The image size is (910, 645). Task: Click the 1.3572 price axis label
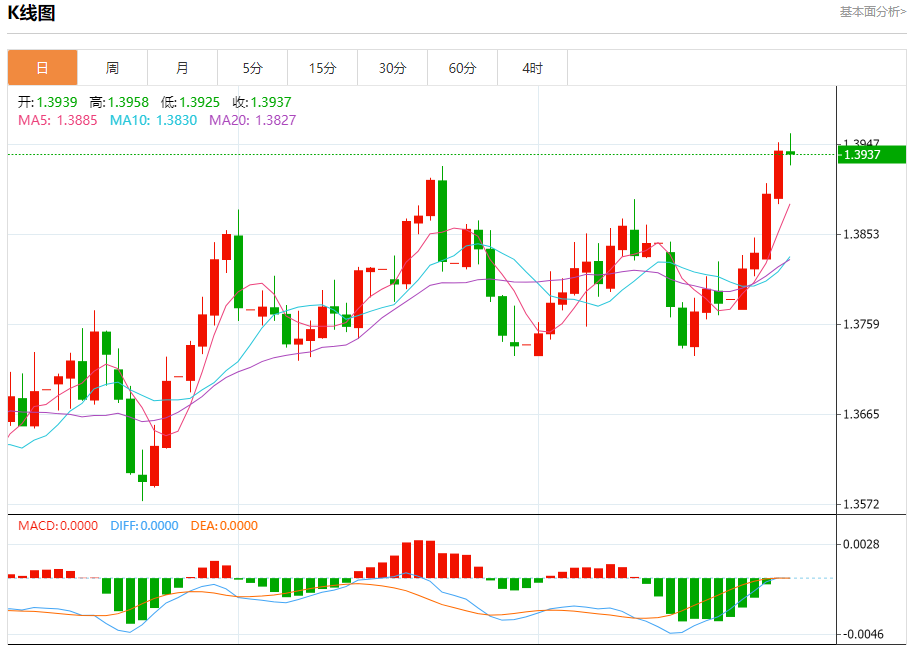coord(861,505)
